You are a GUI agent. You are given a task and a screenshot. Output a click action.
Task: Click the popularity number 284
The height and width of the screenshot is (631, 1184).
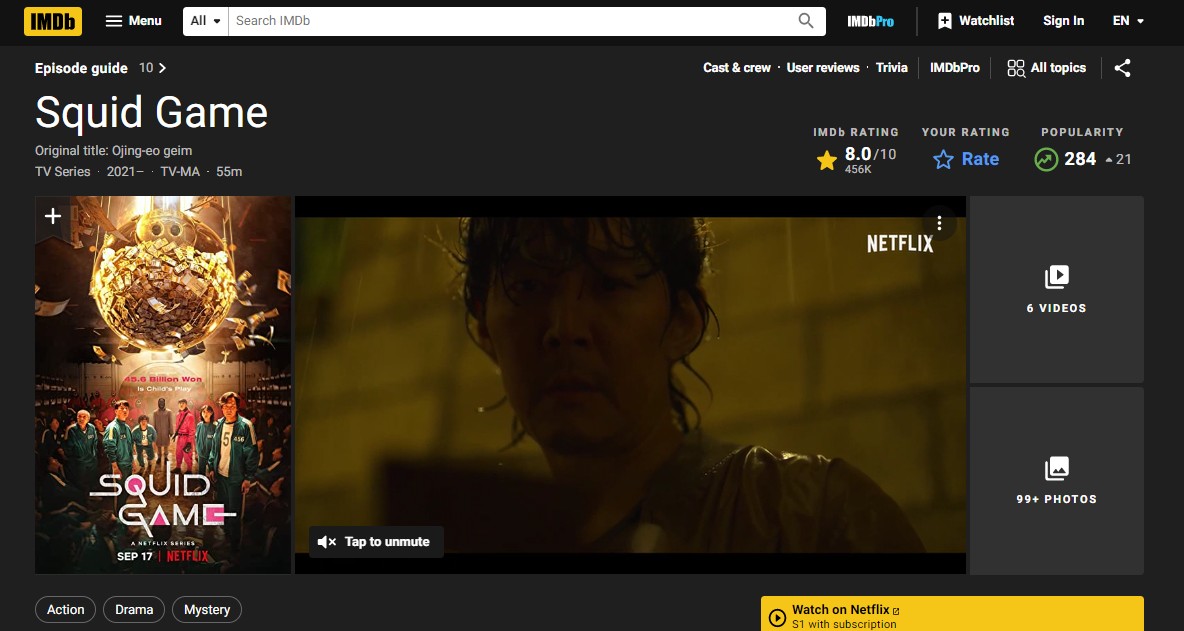click(1080, 159)
